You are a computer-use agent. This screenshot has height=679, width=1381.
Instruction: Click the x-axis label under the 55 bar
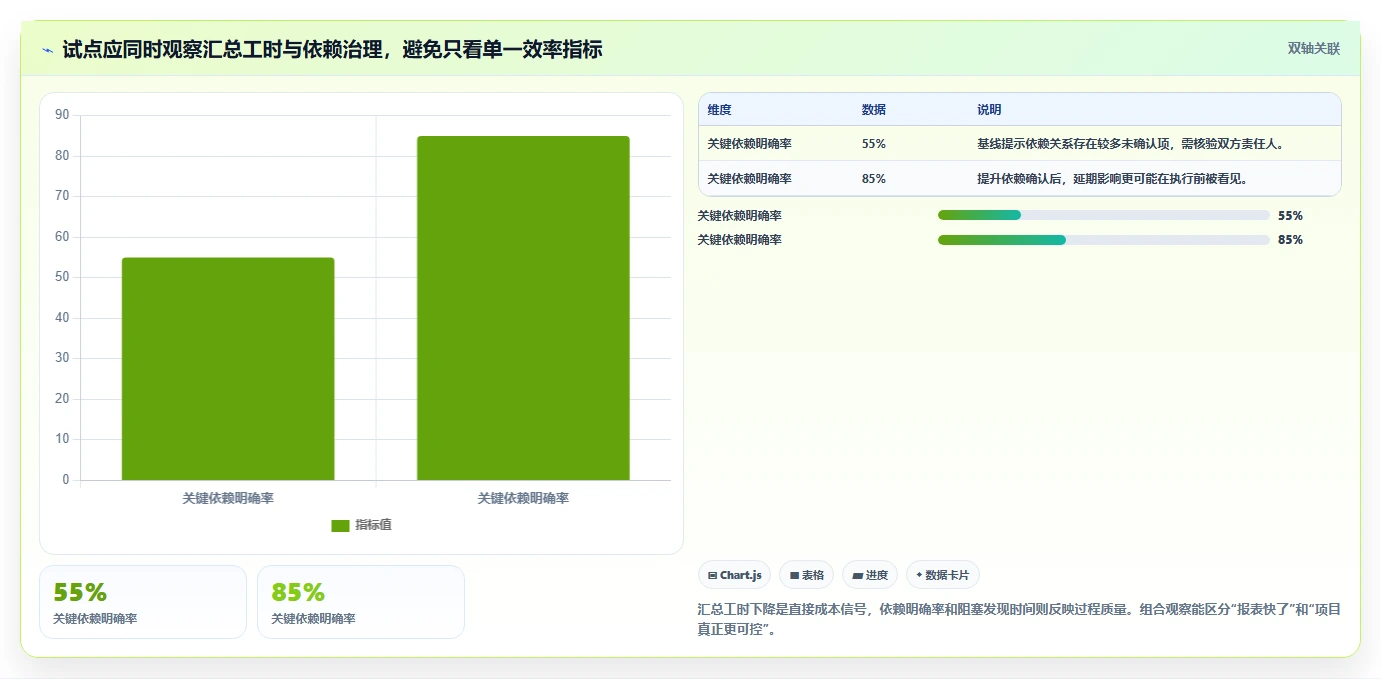(x=228, y=498)
